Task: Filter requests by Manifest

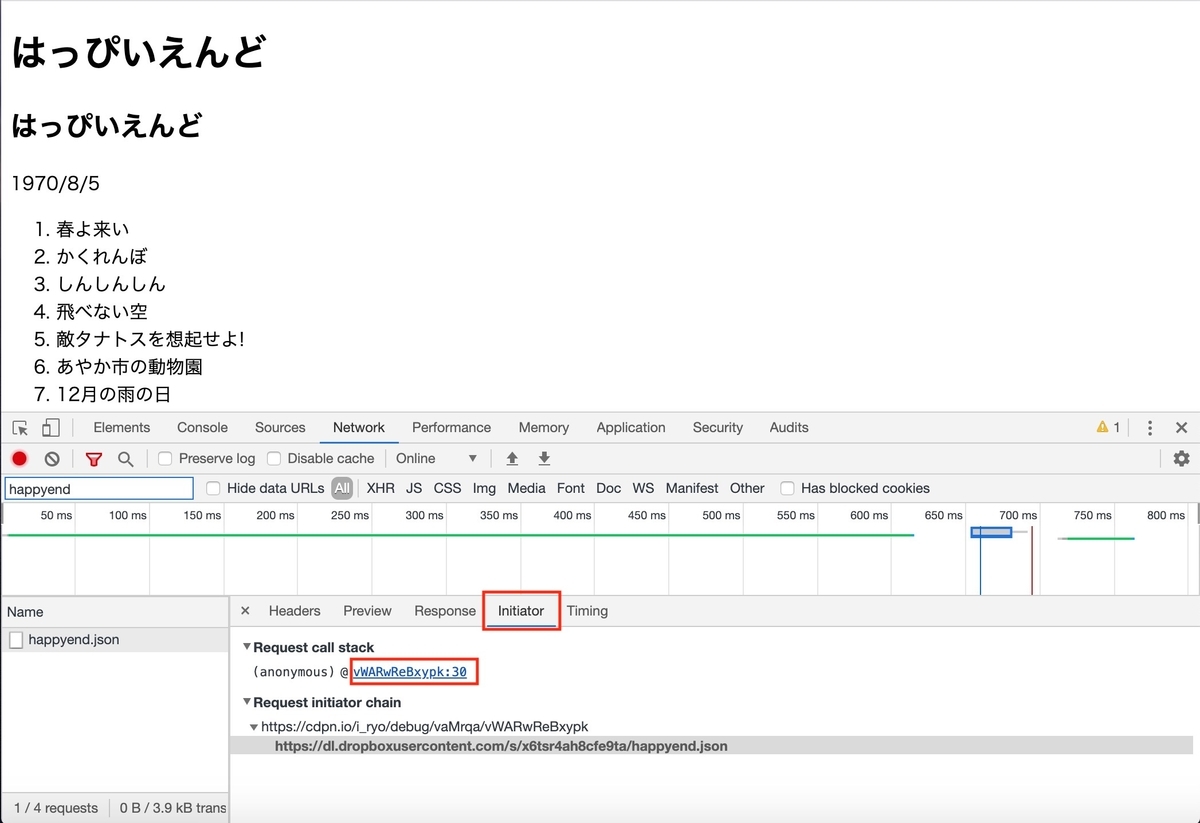Action: point(692,489)
